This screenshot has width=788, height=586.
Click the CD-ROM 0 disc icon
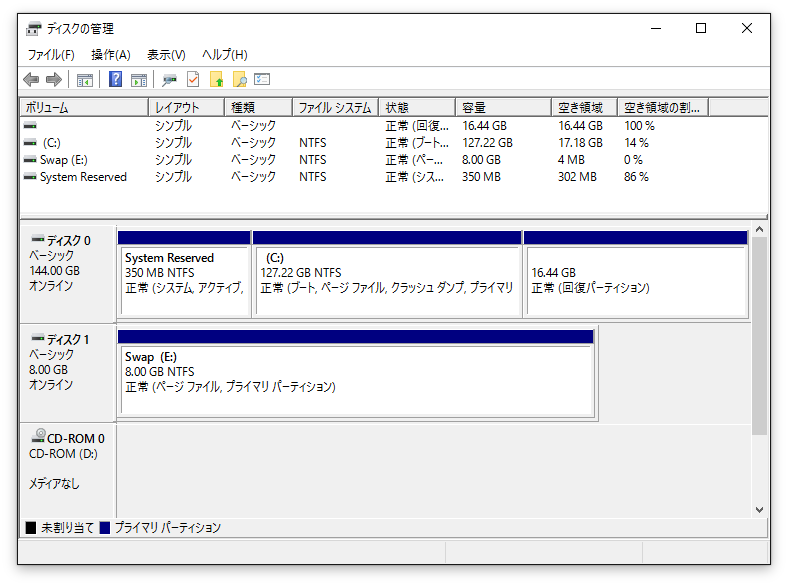(38, 436)
